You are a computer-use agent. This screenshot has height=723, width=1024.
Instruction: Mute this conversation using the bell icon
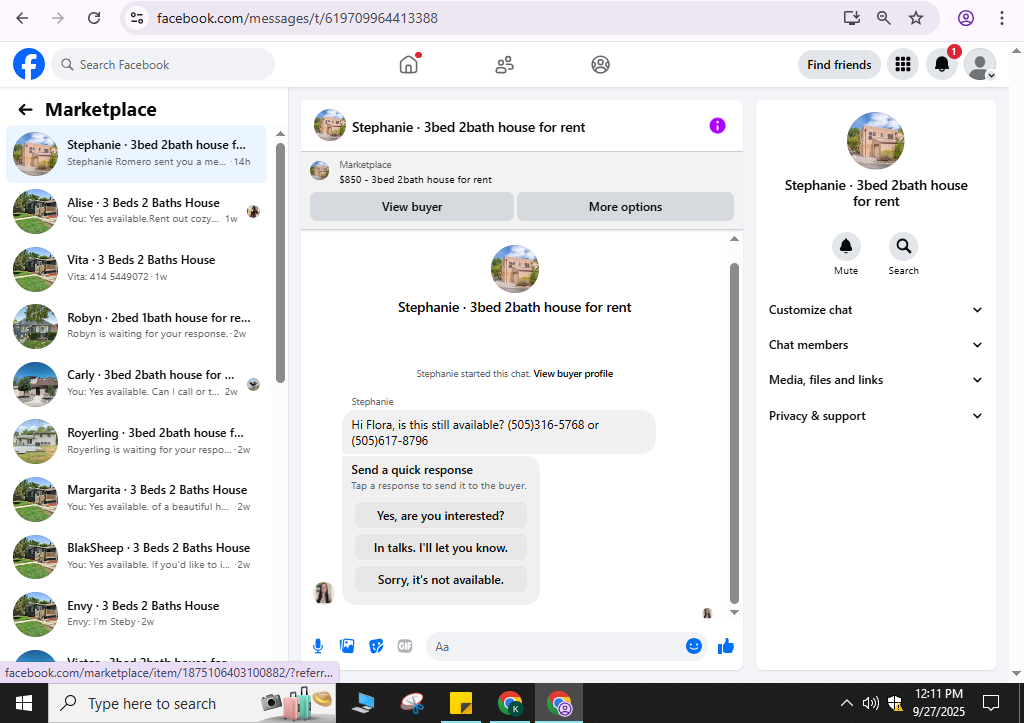(846, 246)
